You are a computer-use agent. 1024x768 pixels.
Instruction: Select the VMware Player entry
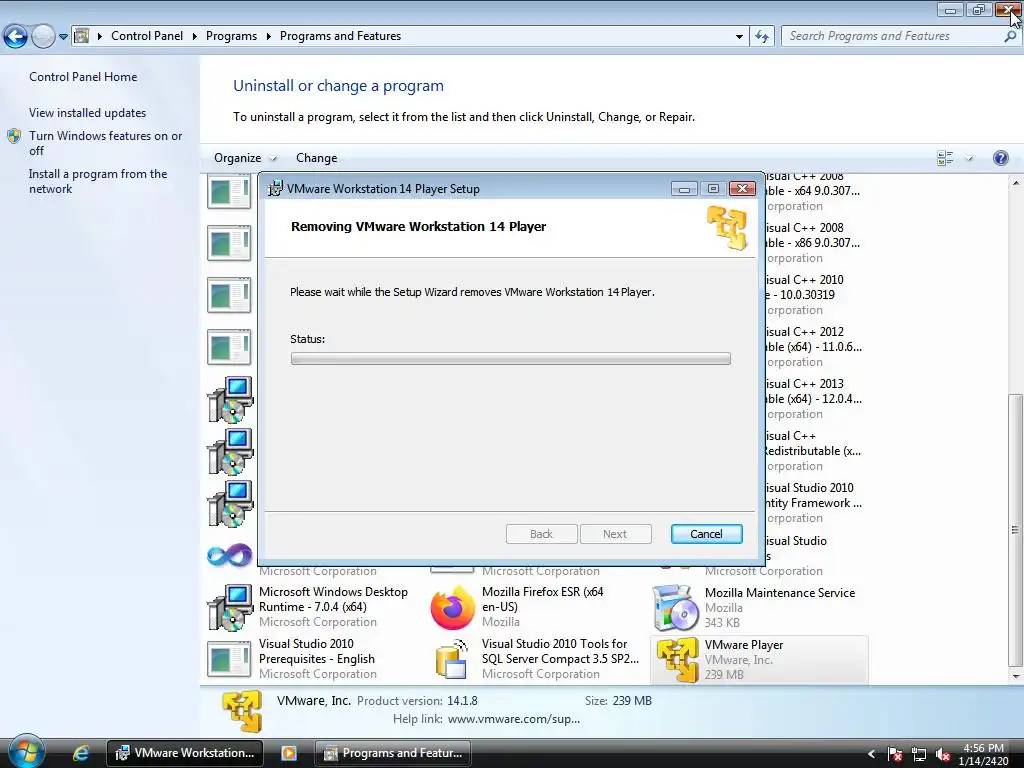click(x=760, y=660)
